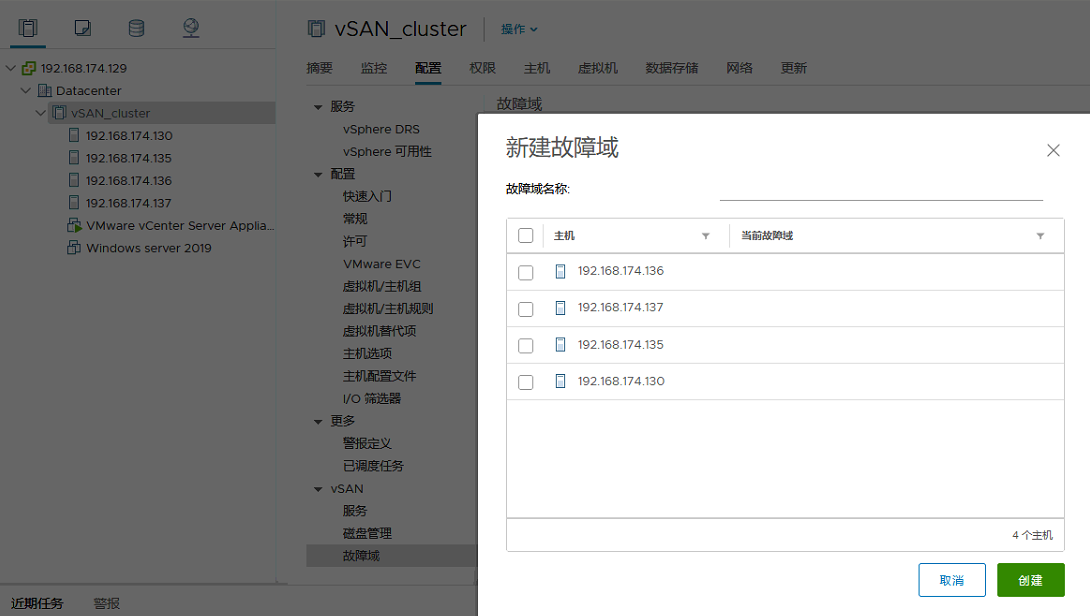
Task: Open 虚拟机/主机规则 settings
Action: coord(388,309)
